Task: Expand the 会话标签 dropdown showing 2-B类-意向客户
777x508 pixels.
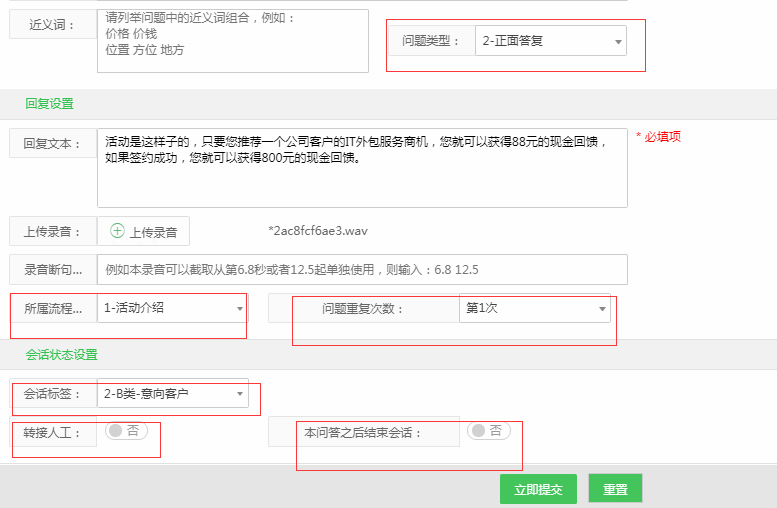Action: [172, 394]
